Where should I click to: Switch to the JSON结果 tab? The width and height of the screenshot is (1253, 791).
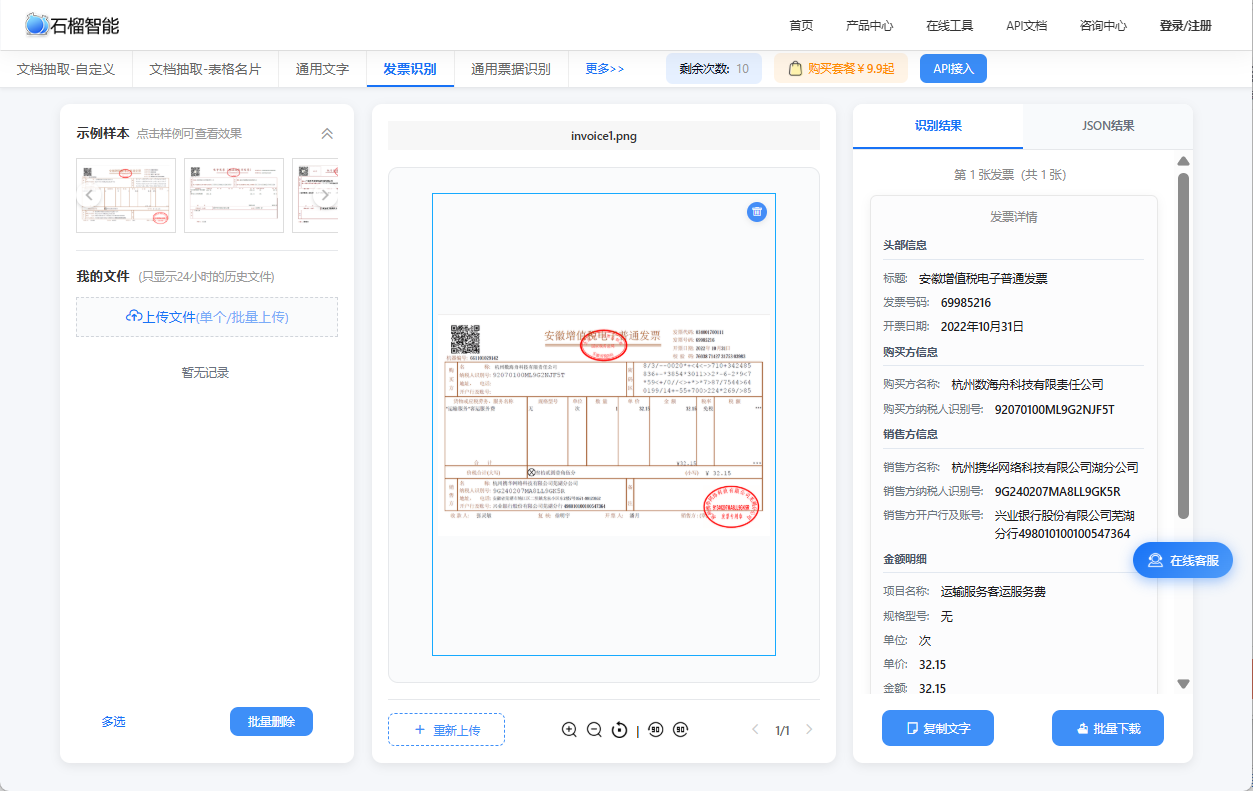point(1108,126)
